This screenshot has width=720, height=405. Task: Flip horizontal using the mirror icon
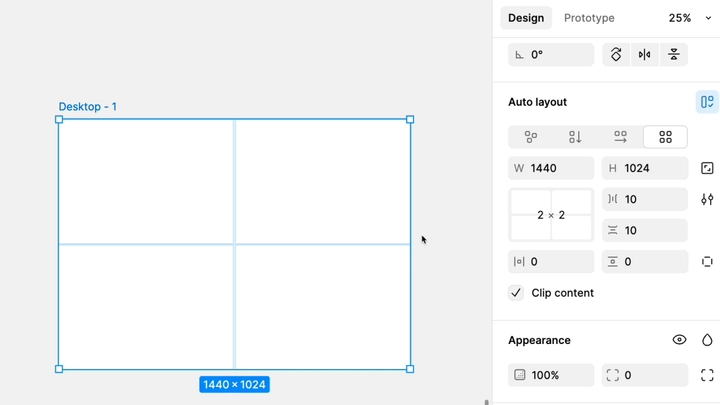(x=645, y=55)
